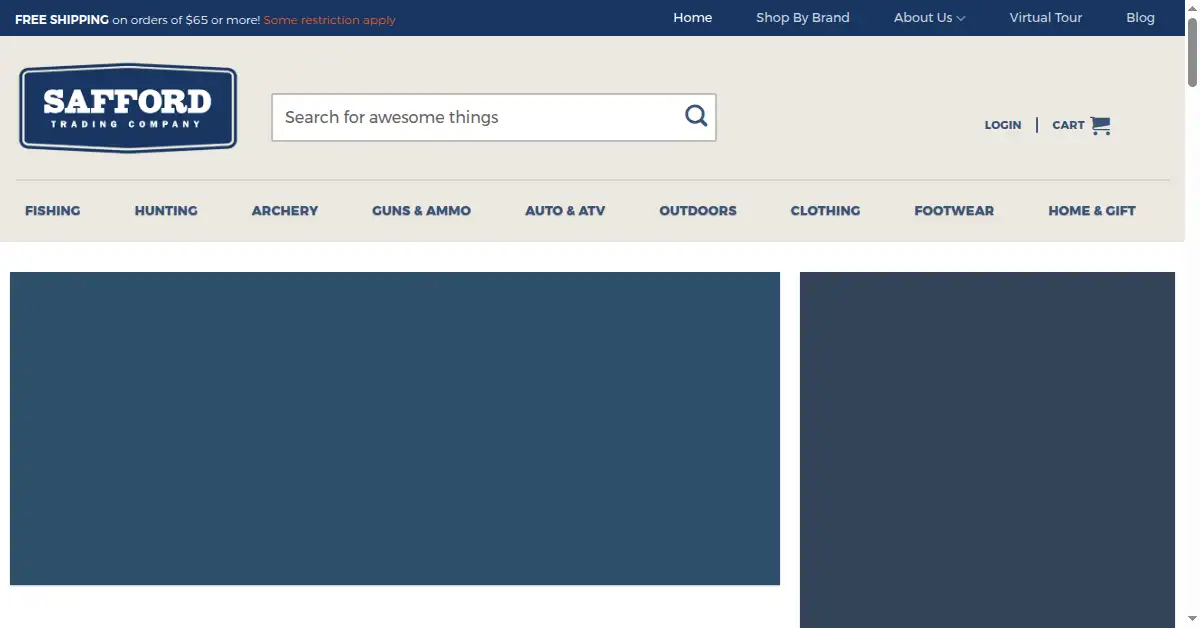This screenshot has height=628, width=1200.
Task: Click the magnifying glass search icon
Action: [x=696, y=116]
